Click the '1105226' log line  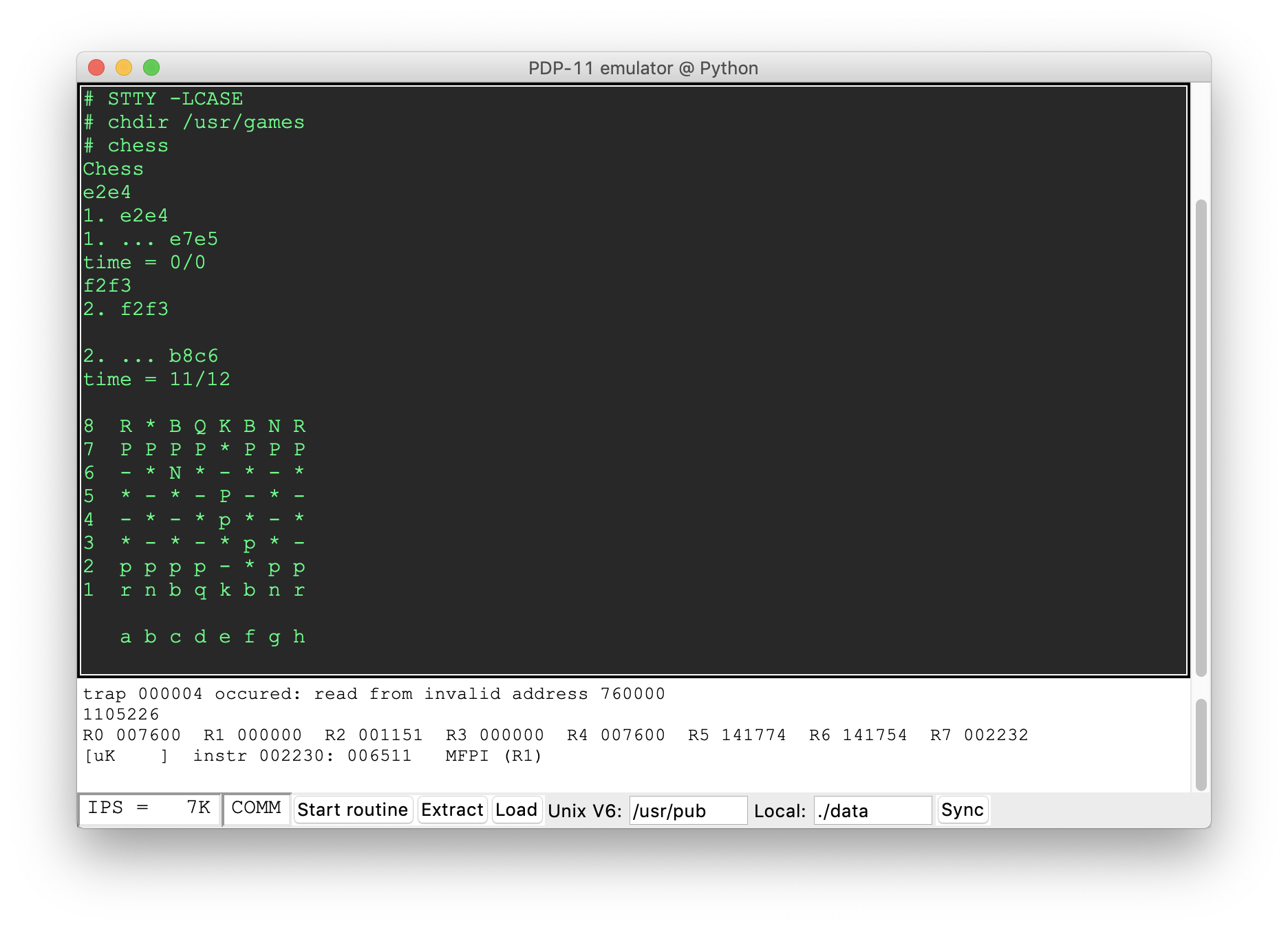click(x=121, y=714)
